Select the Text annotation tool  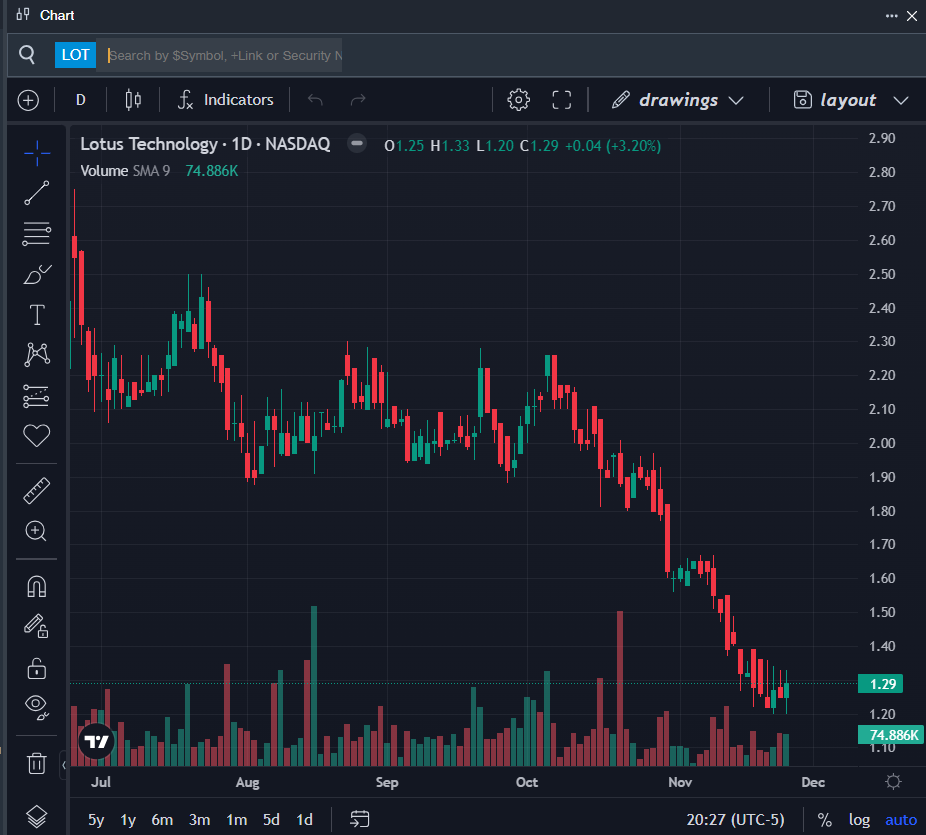[x=37, y=315]
